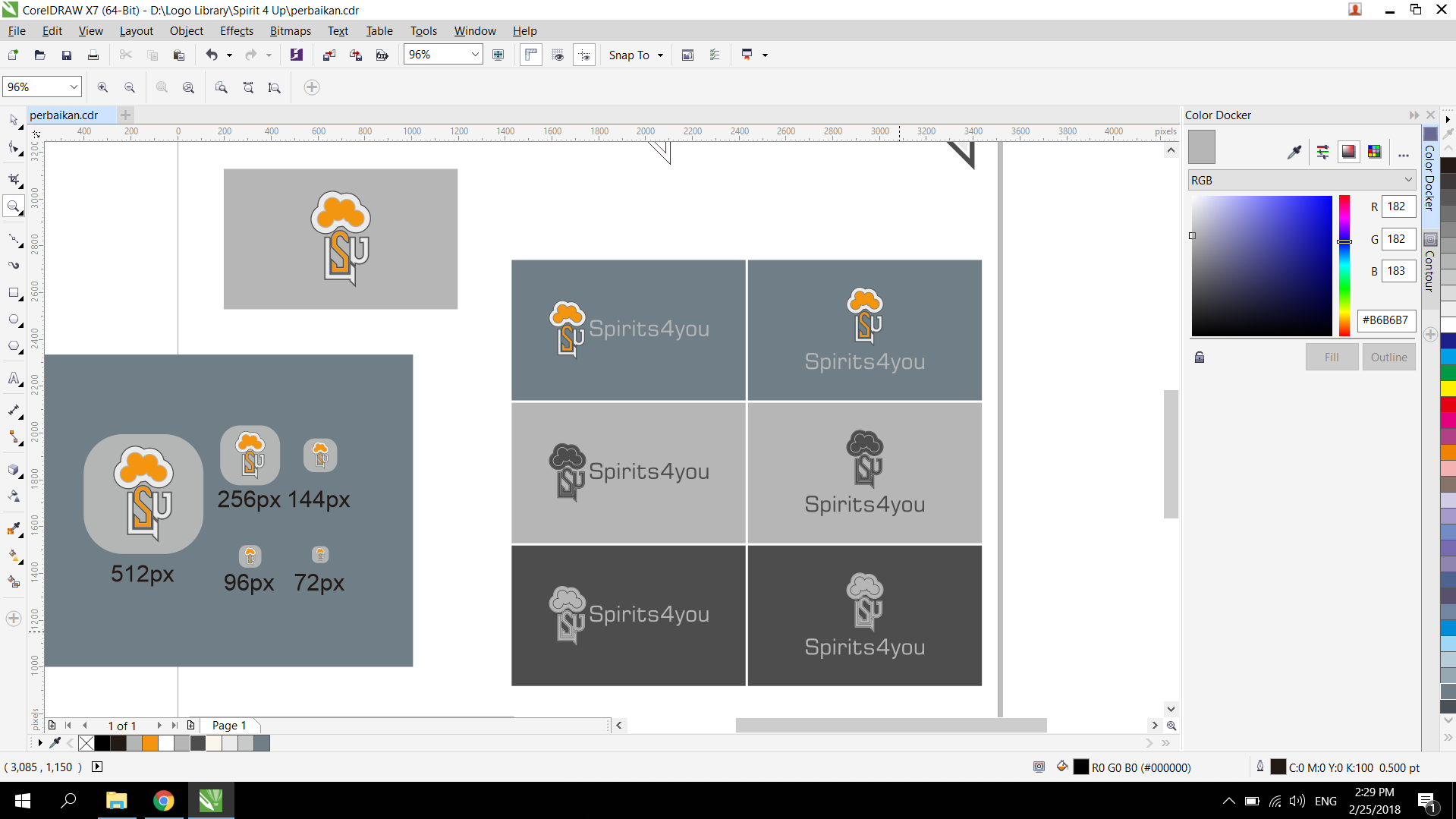
Task: Switch to color sliders view in Color Docker
Action: coord(1322,152)
